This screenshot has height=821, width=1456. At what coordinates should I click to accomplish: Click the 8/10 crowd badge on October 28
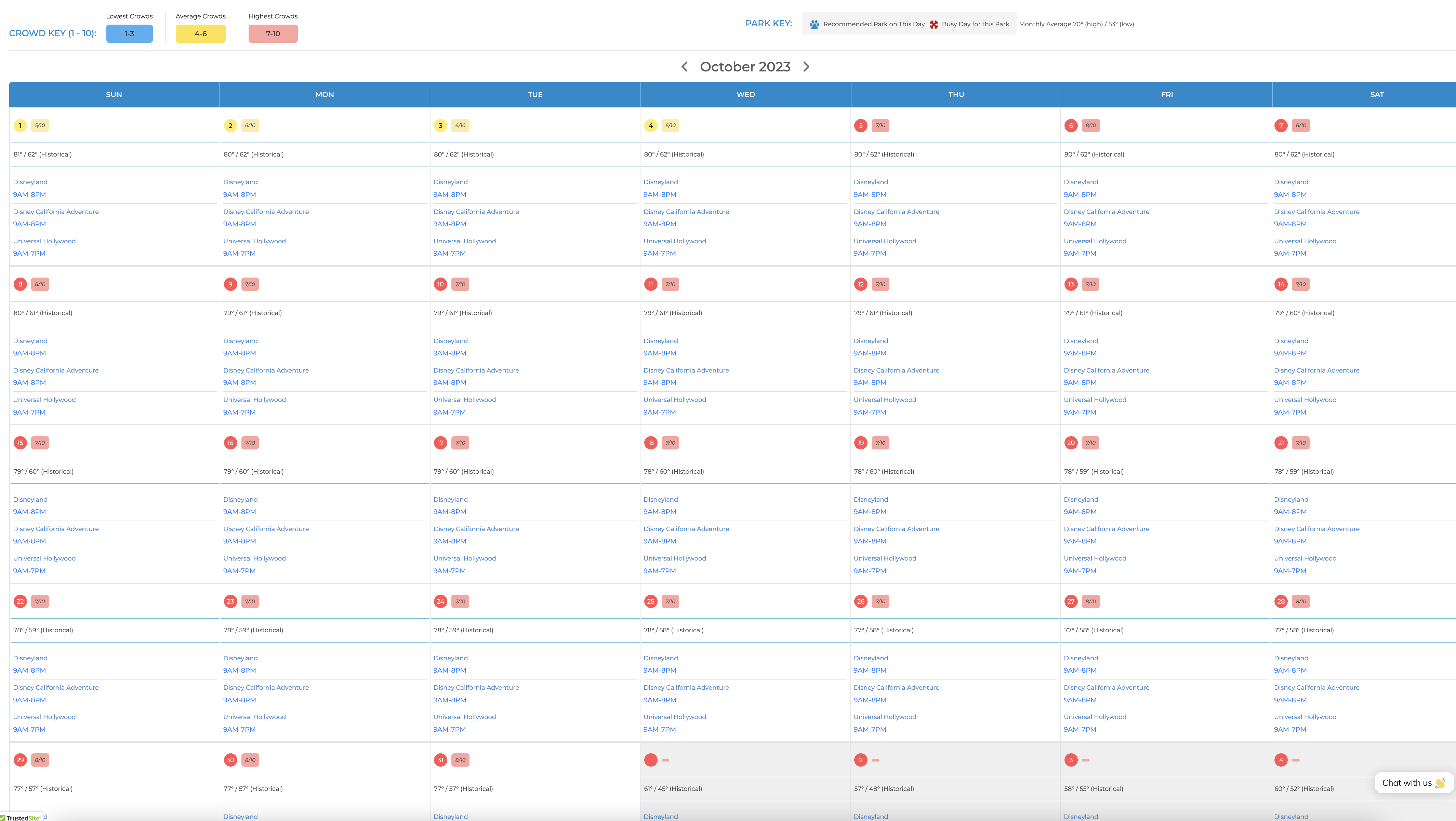pyautogui.click(x=1300, y=601)
